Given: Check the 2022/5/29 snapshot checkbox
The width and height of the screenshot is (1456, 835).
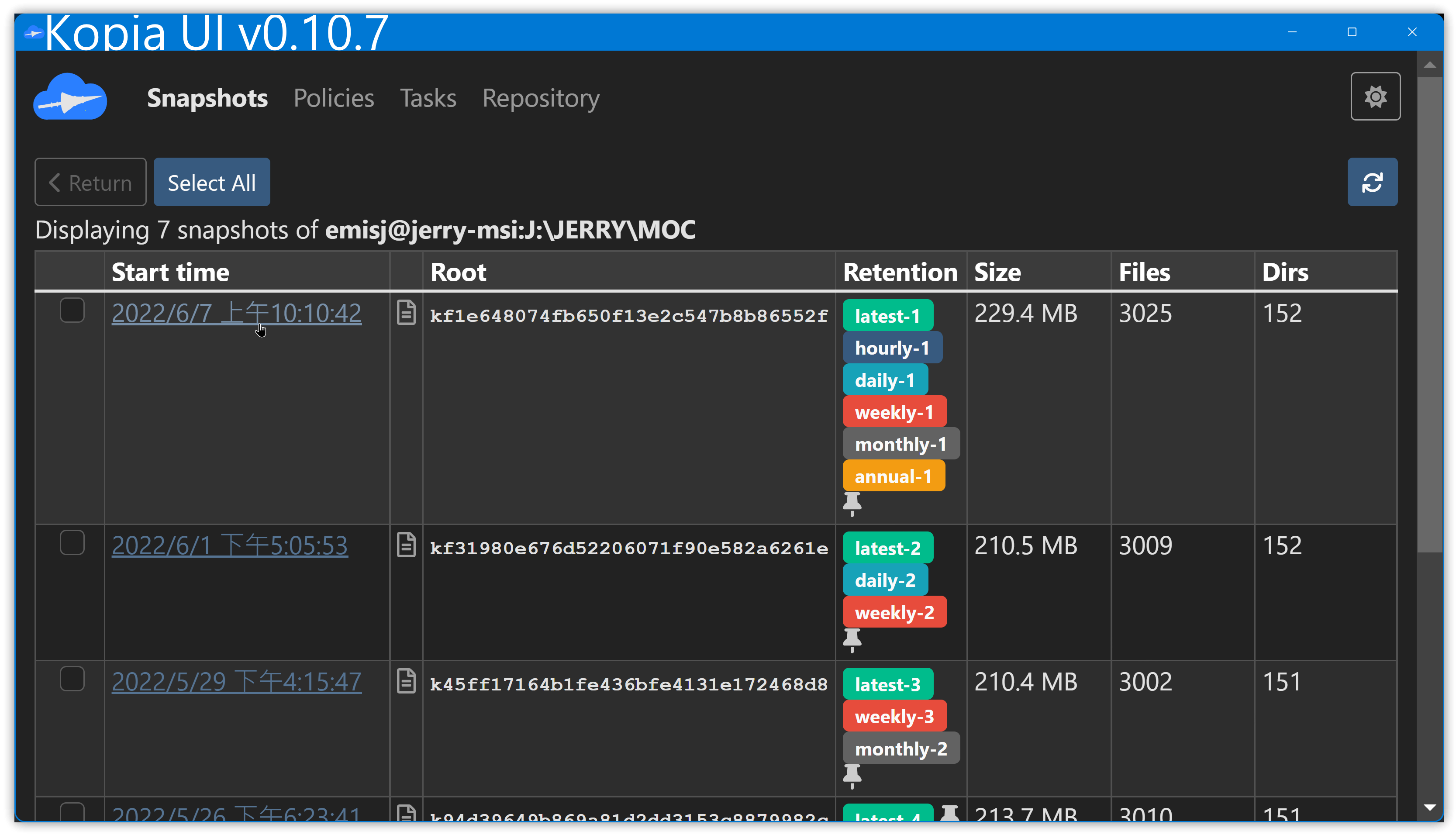Looking at the screenshot, I should (72, 679).
